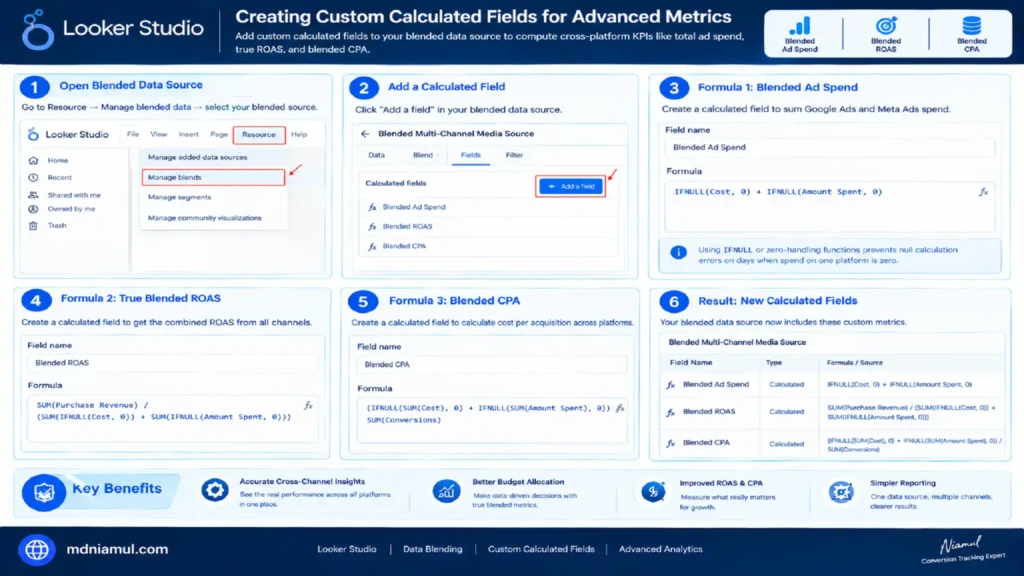Click fx icon in Blended ROAS result row

pyautogui.click(x=671, y=412)
